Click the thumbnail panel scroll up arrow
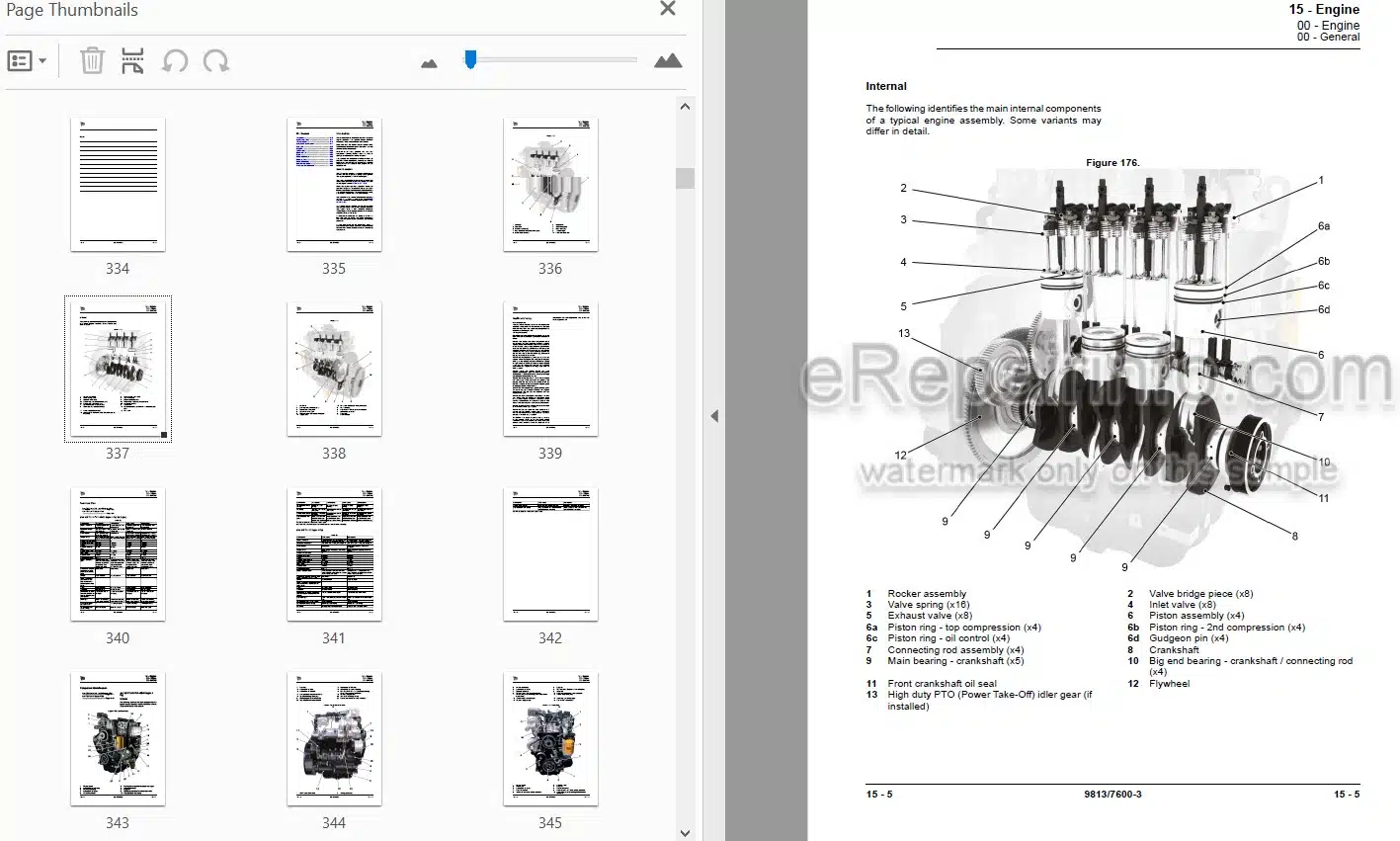1400x841 pixels. tap(685, 106)
